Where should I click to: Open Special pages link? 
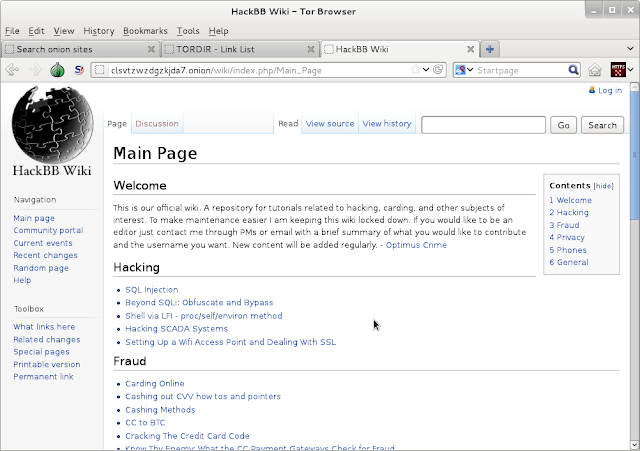click(x=41, y=352)
